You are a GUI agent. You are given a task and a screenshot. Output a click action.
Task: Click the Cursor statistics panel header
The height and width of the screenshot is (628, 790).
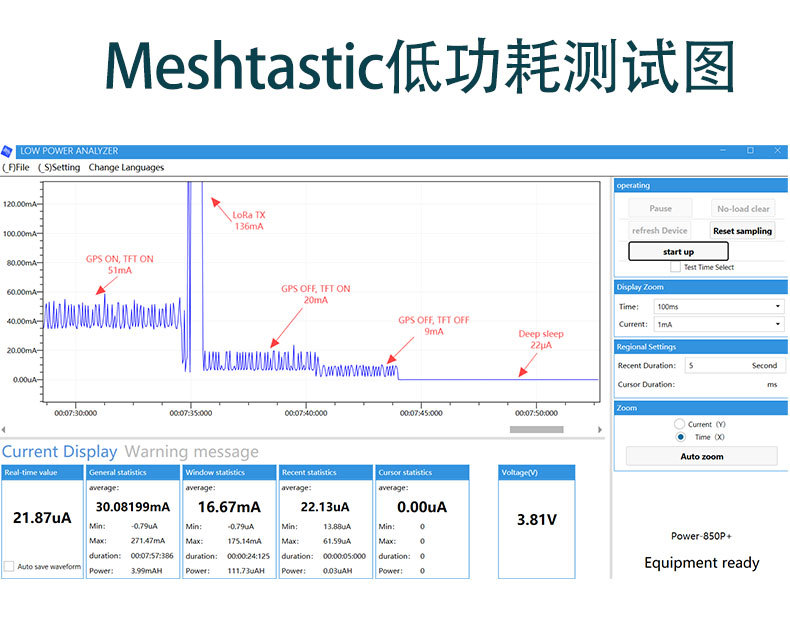click(x=422, y=472)
